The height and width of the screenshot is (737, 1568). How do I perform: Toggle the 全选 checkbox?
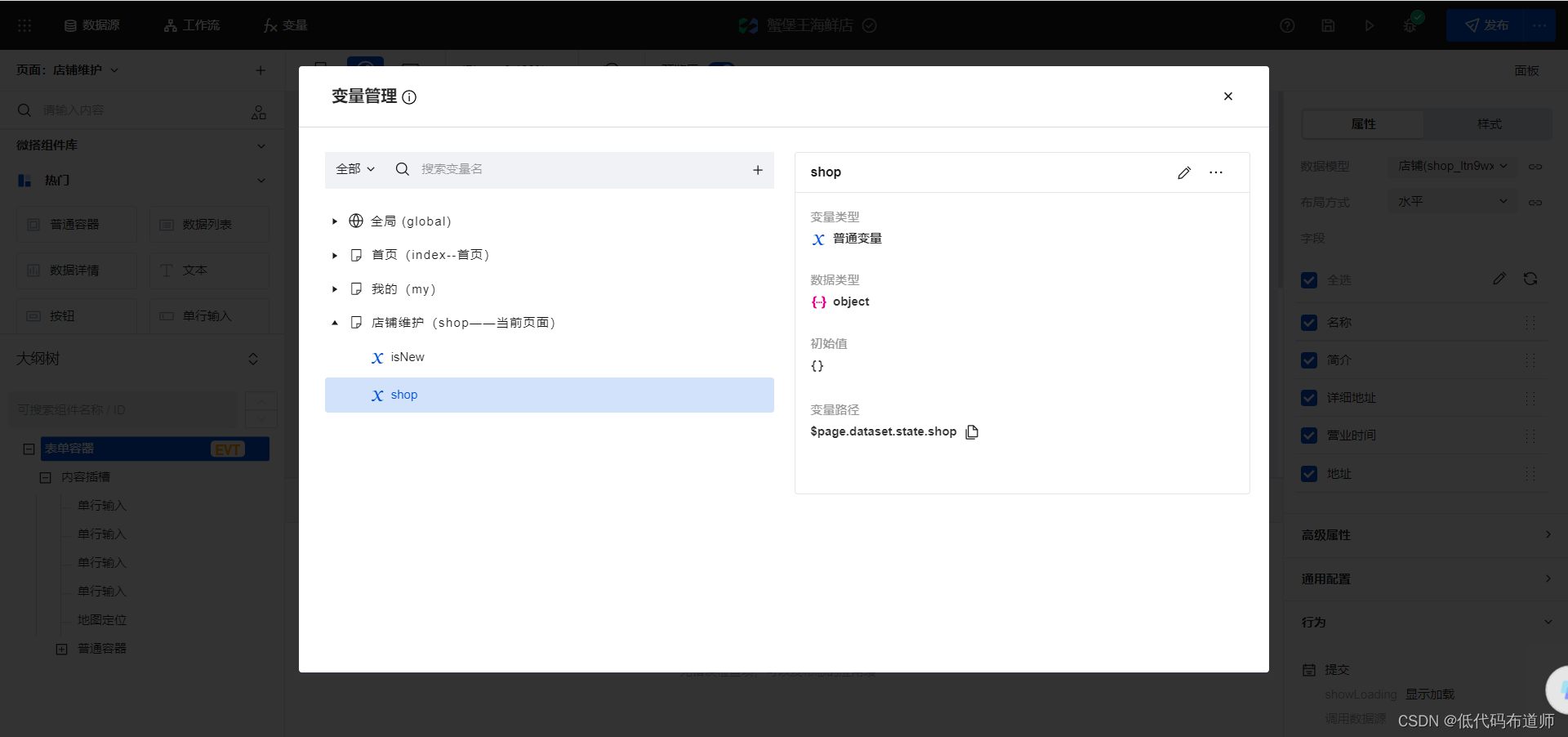pyautogui.click(x=1309, y=280)
